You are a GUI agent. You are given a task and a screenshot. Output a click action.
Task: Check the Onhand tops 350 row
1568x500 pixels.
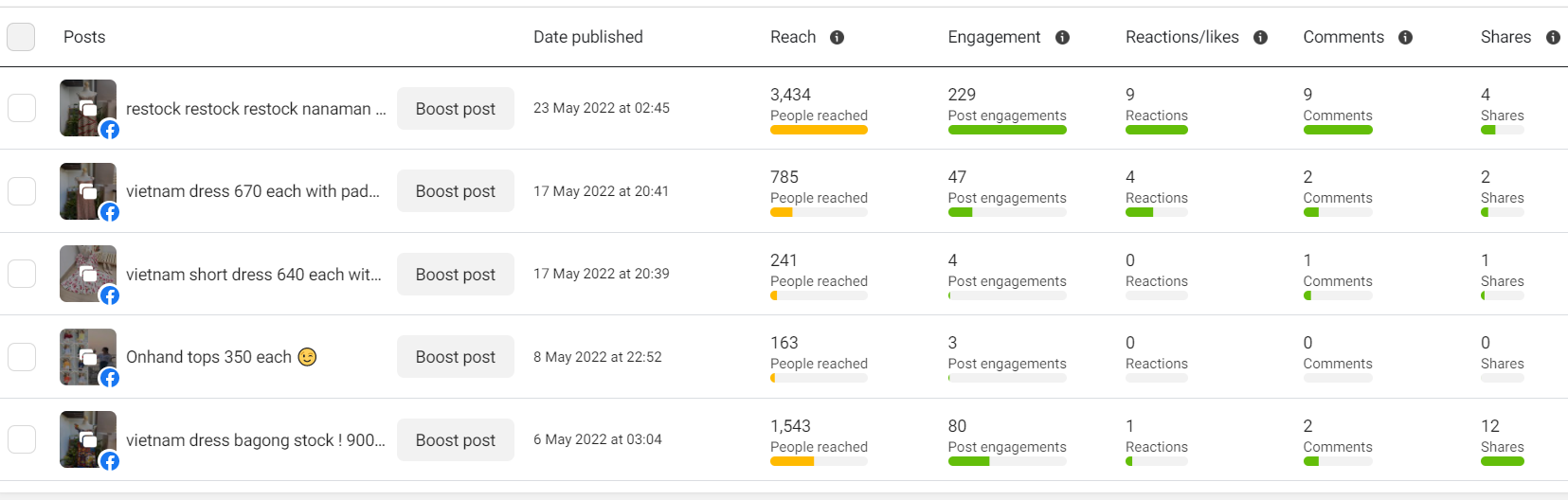(22, 357)
